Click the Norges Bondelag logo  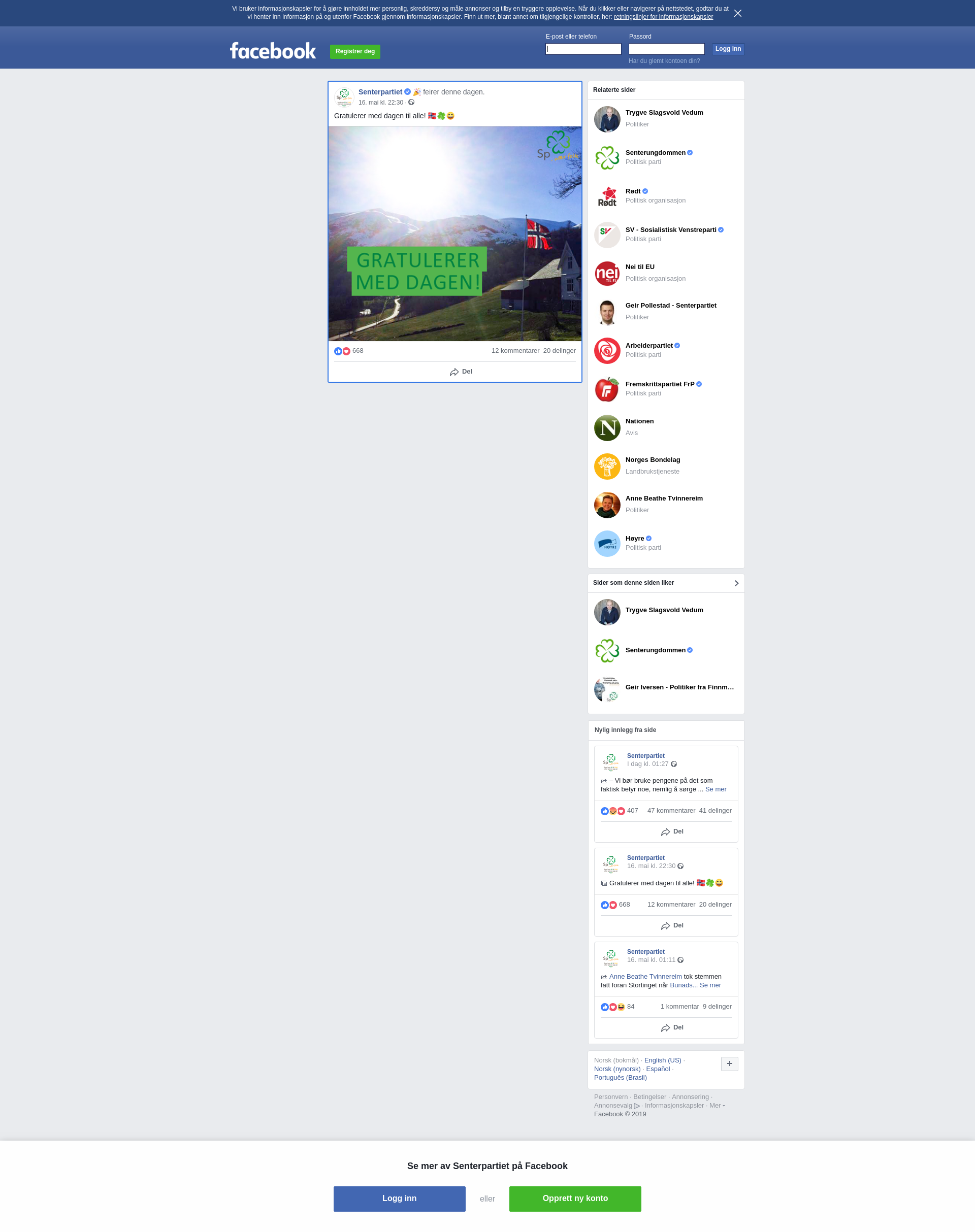point(607,466)
